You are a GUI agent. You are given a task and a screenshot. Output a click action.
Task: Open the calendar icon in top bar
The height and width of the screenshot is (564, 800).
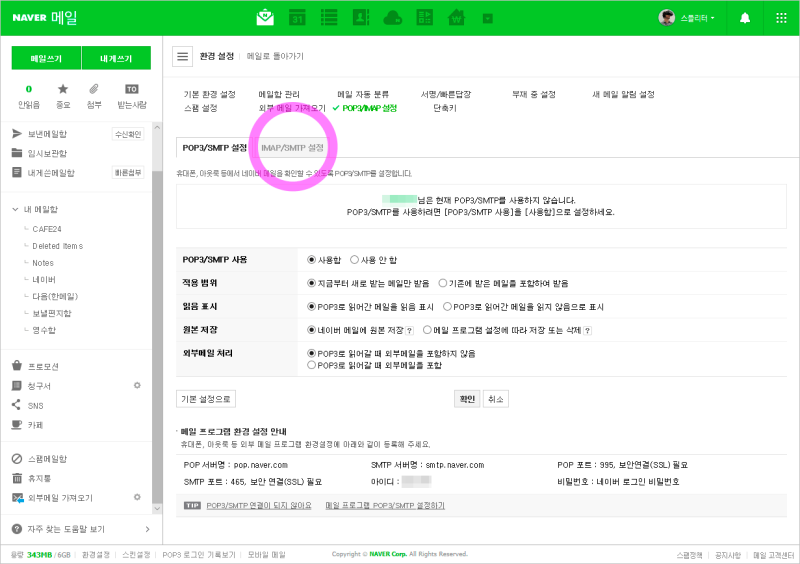point(297,18)
